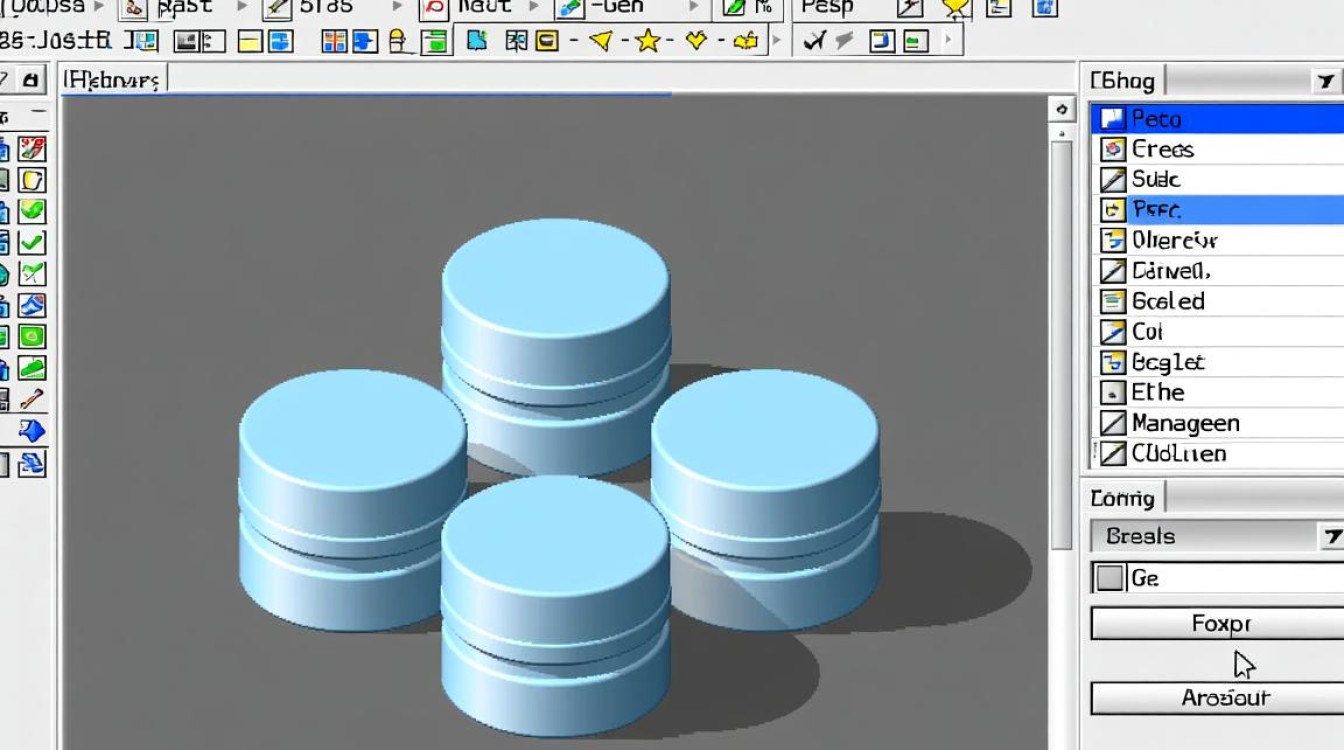The image size is (1344, 750).
Task: Click the yellow shape icon in left palette
Action: click(32, 180)
